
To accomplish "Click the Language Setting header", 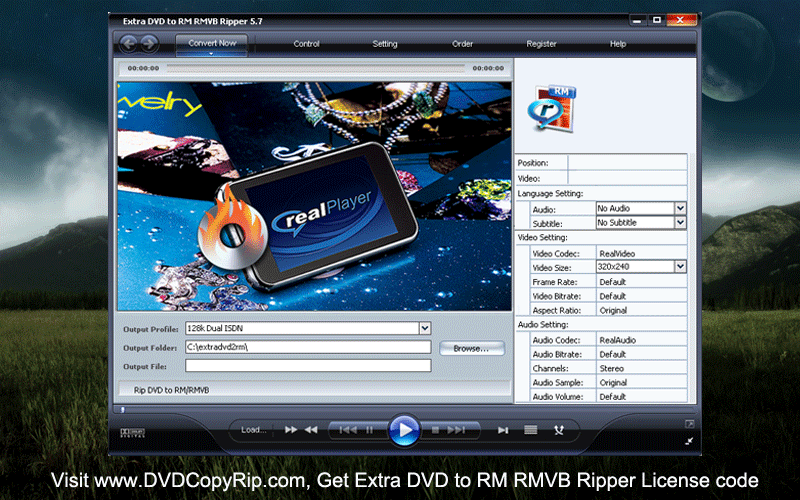I will click(x=550, y=194).
